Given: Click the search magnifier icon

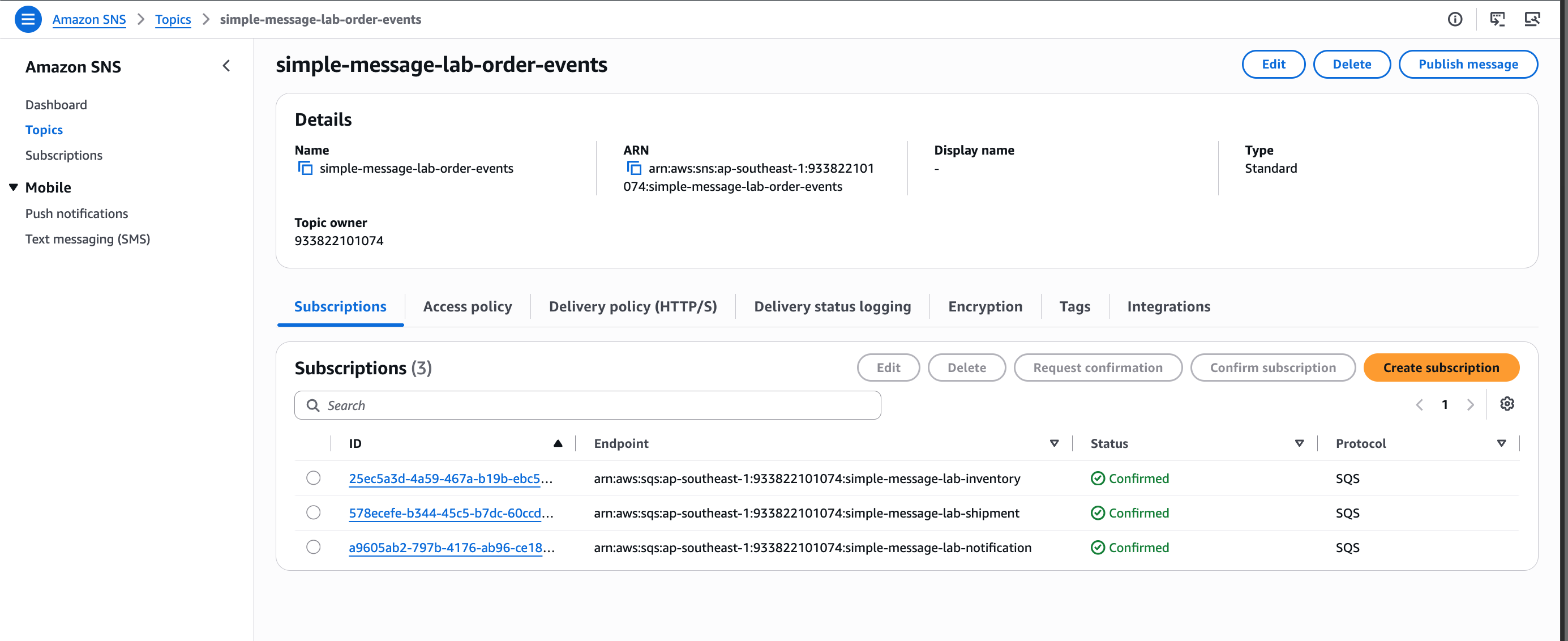Looking at the screenshot, I should 313,405.
